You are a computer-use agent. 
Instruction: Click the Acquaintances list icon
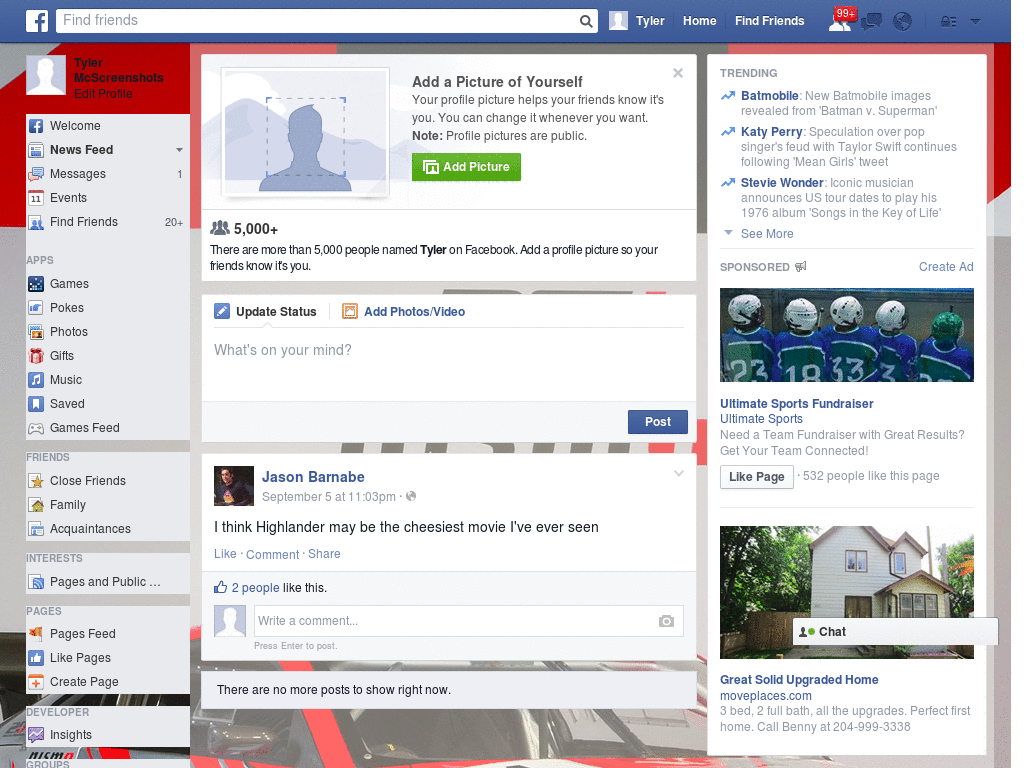pos(36,529)
